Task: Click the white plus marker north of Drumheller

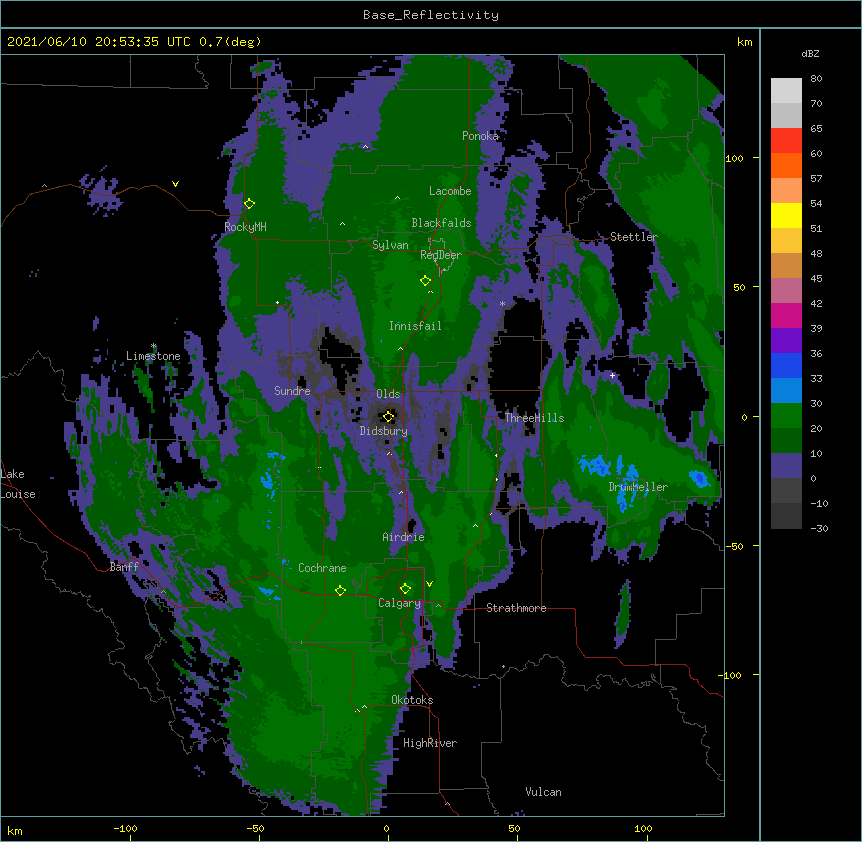Action: coord(612,375)
